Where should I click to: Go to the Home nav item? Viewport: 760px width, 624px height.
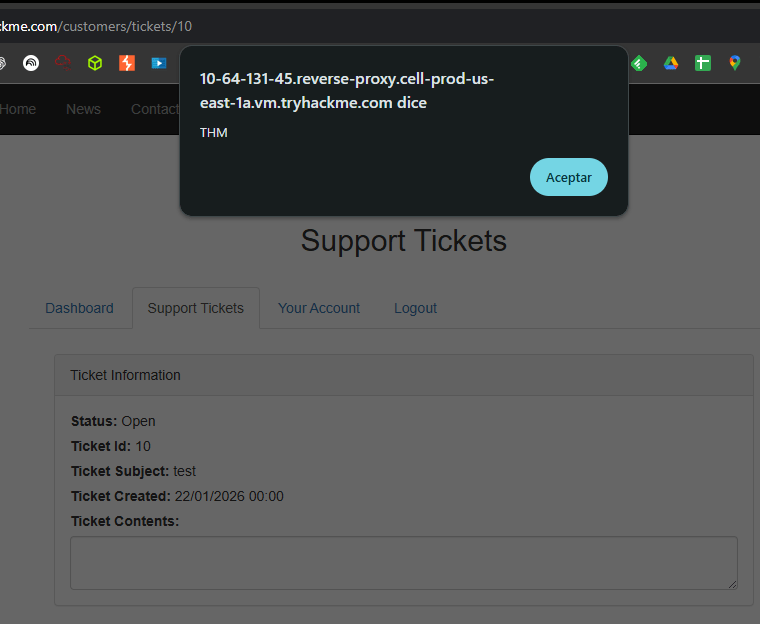(x=17, y=109)
